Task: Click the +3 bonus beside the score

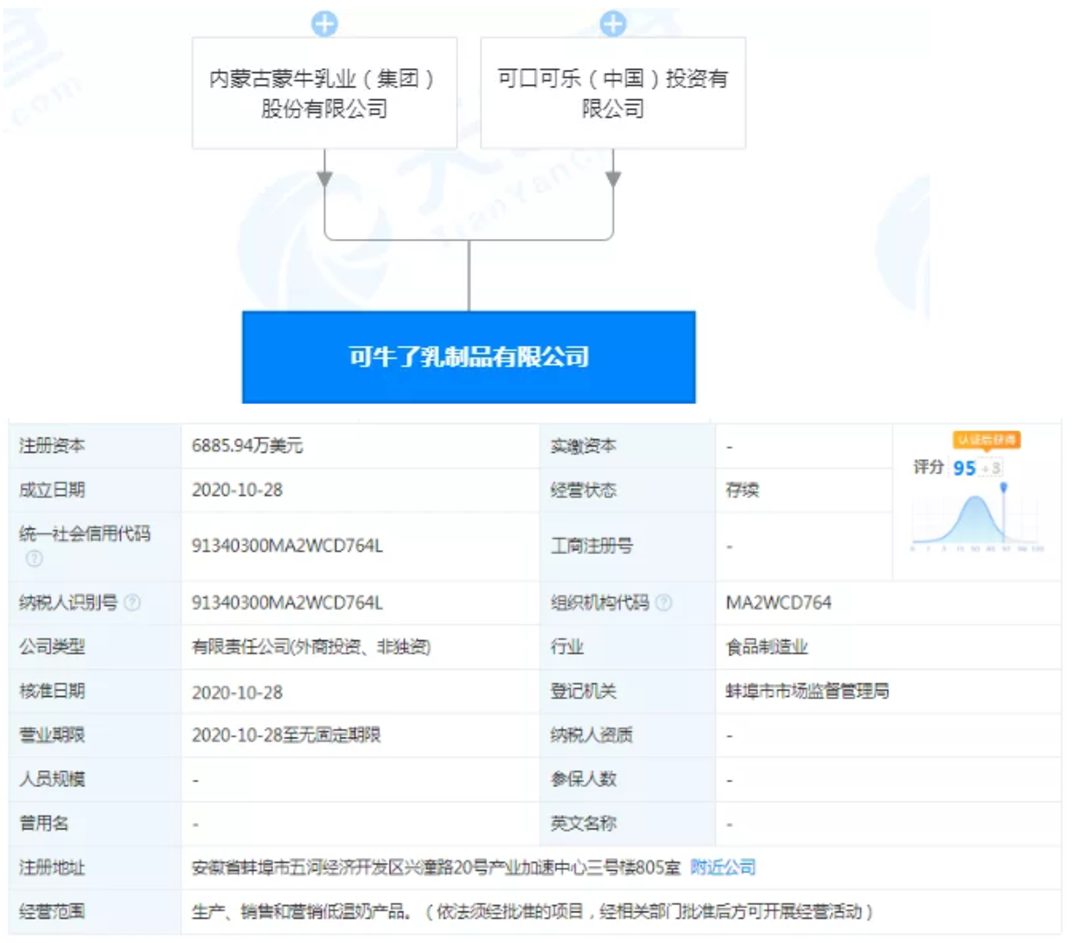Action: pyautogui.click(x=991, y=468)
